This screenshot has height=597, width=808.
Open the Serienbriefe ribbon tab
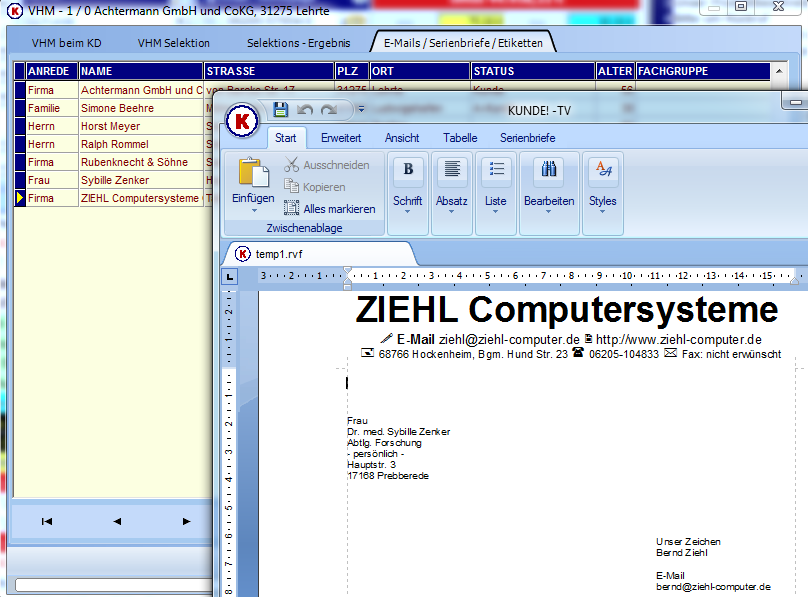tap(528, 138)
